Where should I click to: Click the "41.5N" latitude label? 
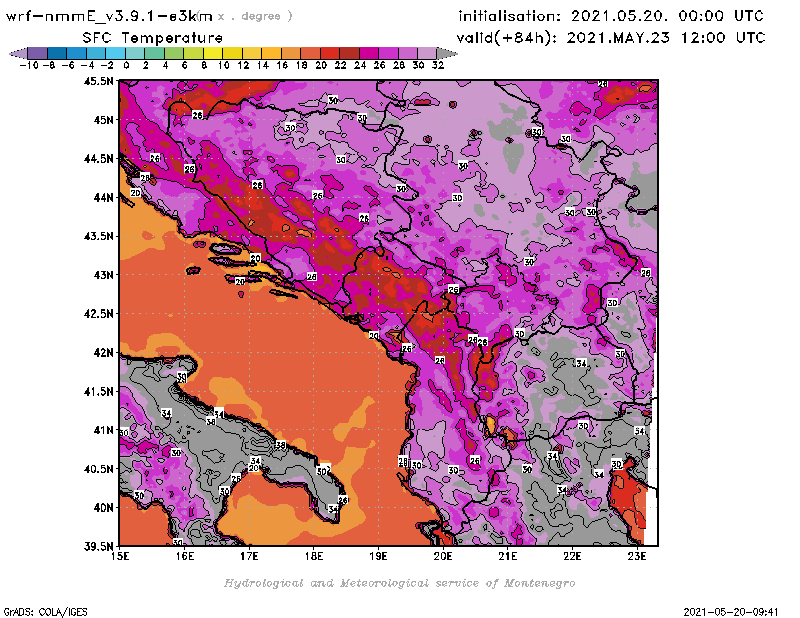(x=99, y=391)
